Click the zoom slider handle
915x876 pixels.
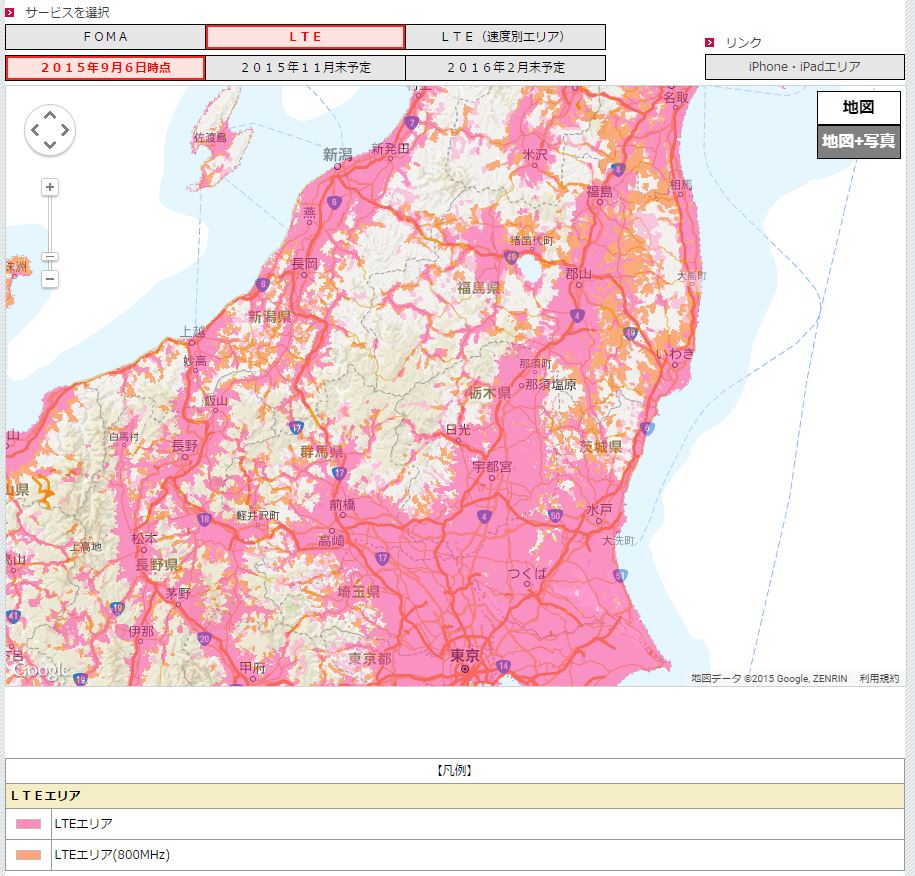click(50, 257)
